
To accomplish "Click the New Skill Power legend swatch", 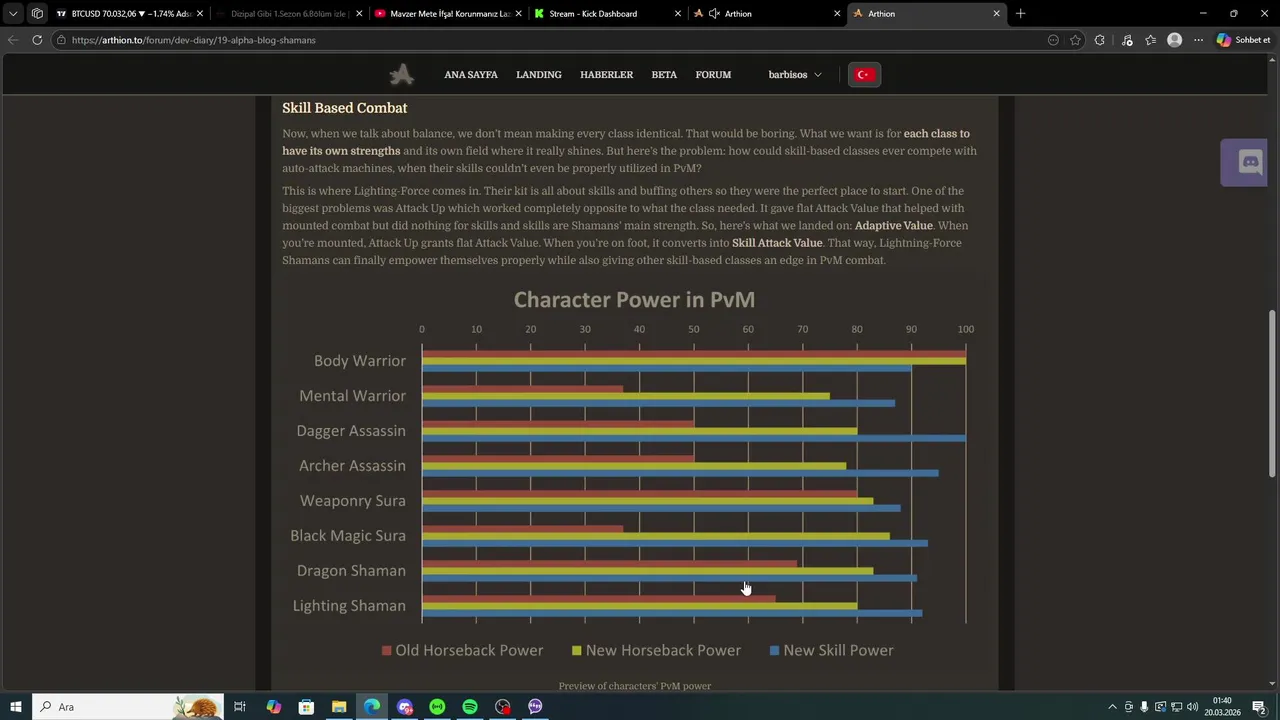I will 775,651.
